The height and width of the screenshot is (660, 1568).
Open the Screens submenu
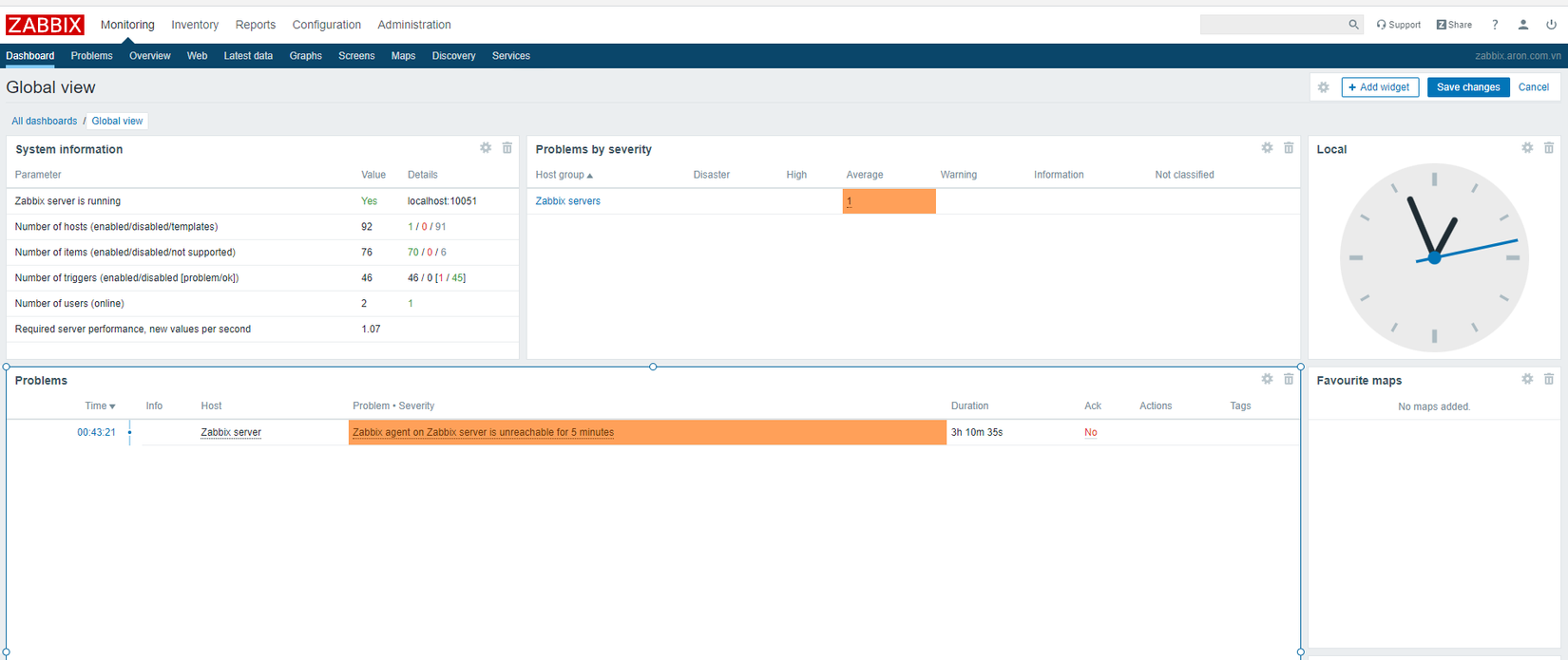[x=356, y=56]
